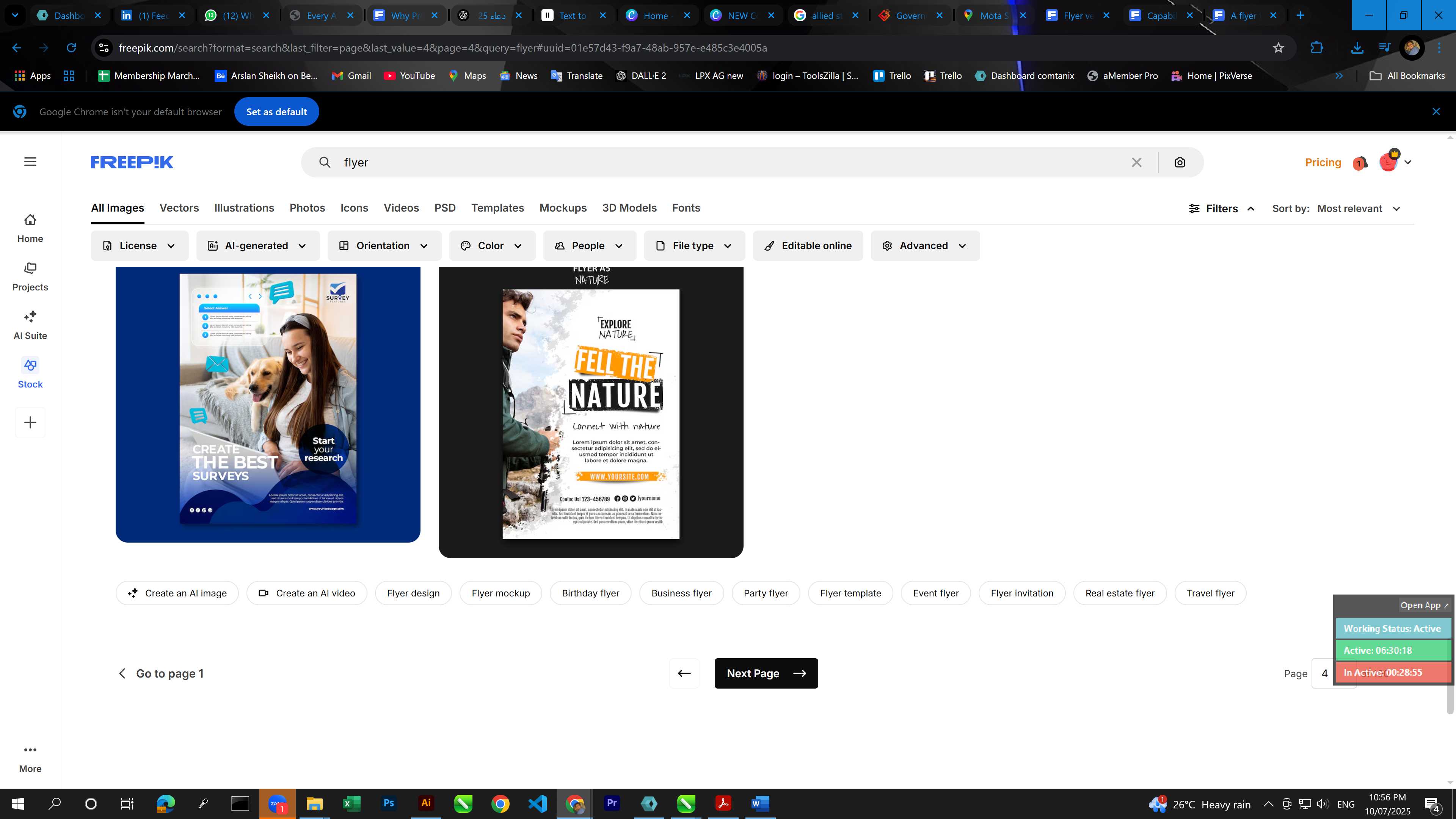
Task: Bookmark this page with the star
Action: [x=1278, y=48]
